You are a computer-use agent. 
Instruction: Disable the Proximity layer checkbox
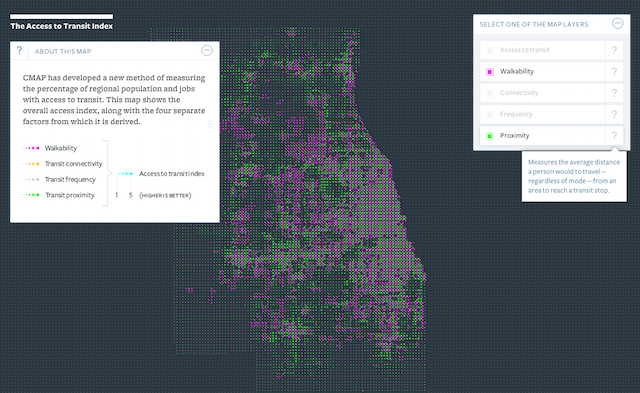pos(490,136)
